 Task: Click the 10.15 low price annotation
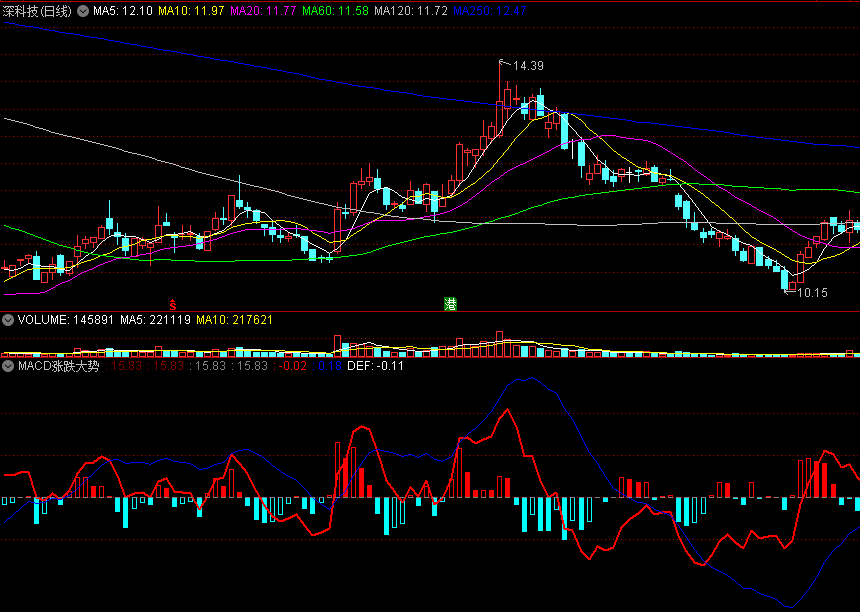point(812,293)
